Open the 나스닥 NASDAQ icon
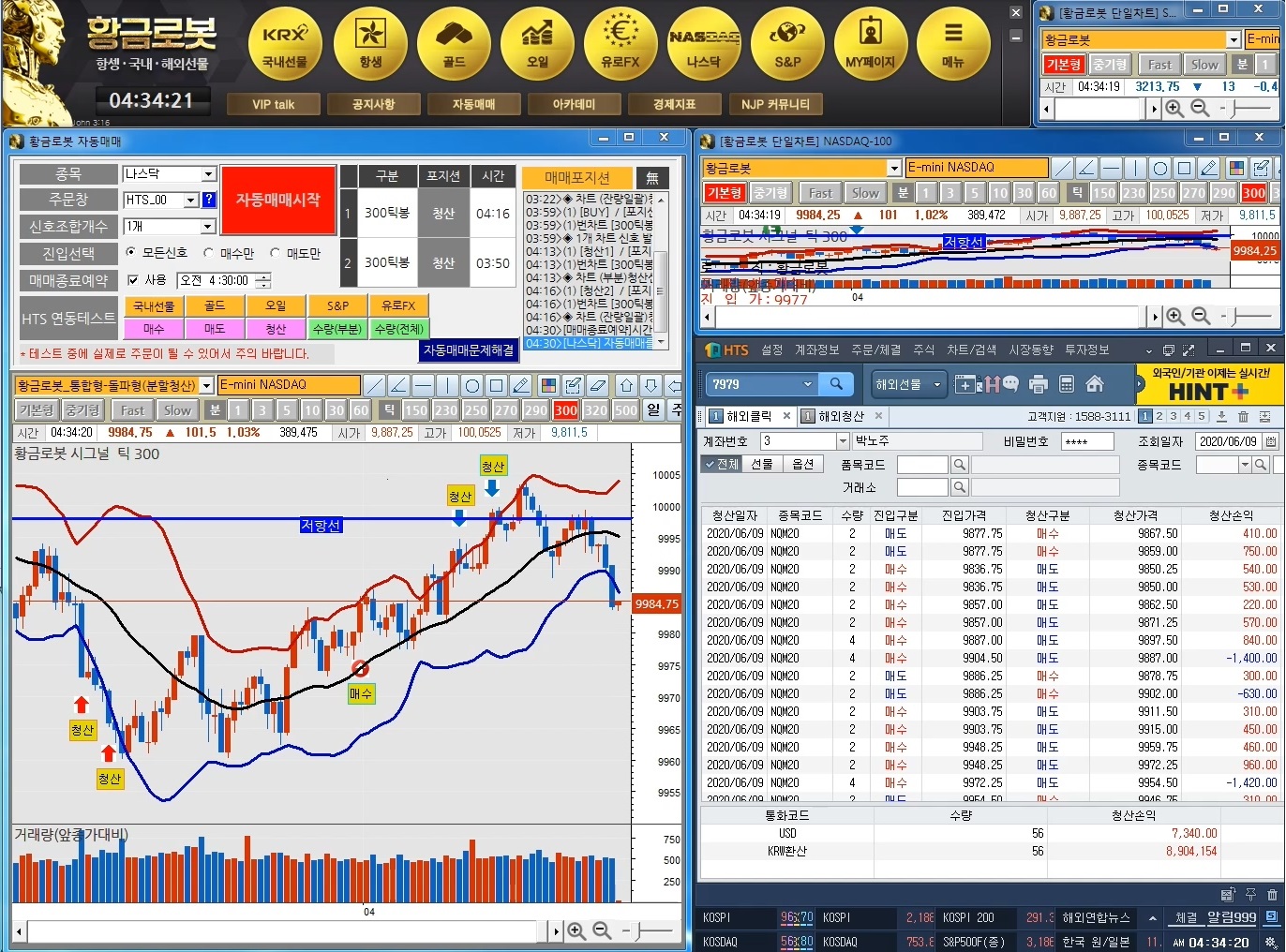The width and height of the screenshot is (1286, 952). pos(704,43)
